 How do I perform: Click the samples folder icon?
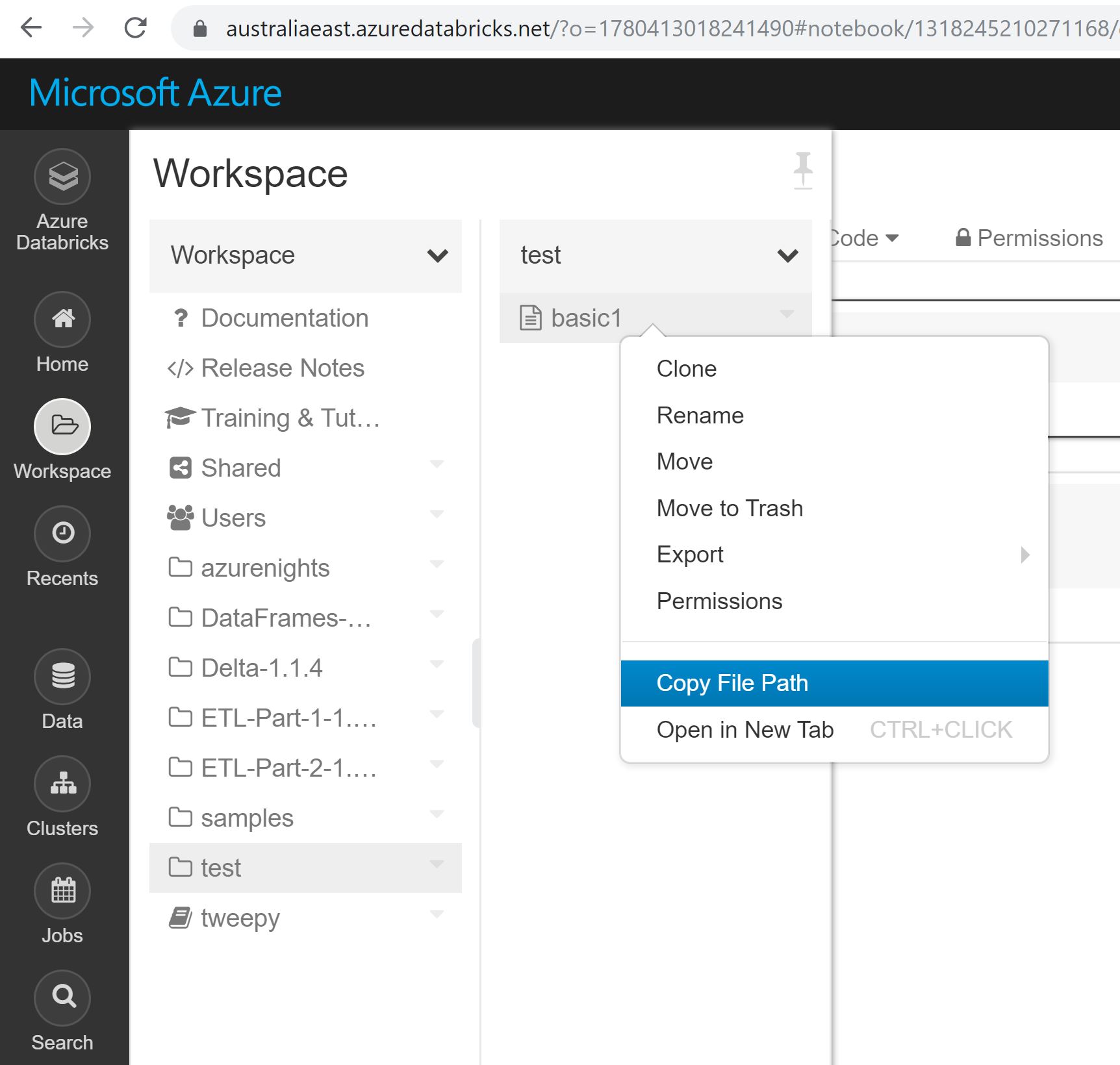click(x=180, y=817)
